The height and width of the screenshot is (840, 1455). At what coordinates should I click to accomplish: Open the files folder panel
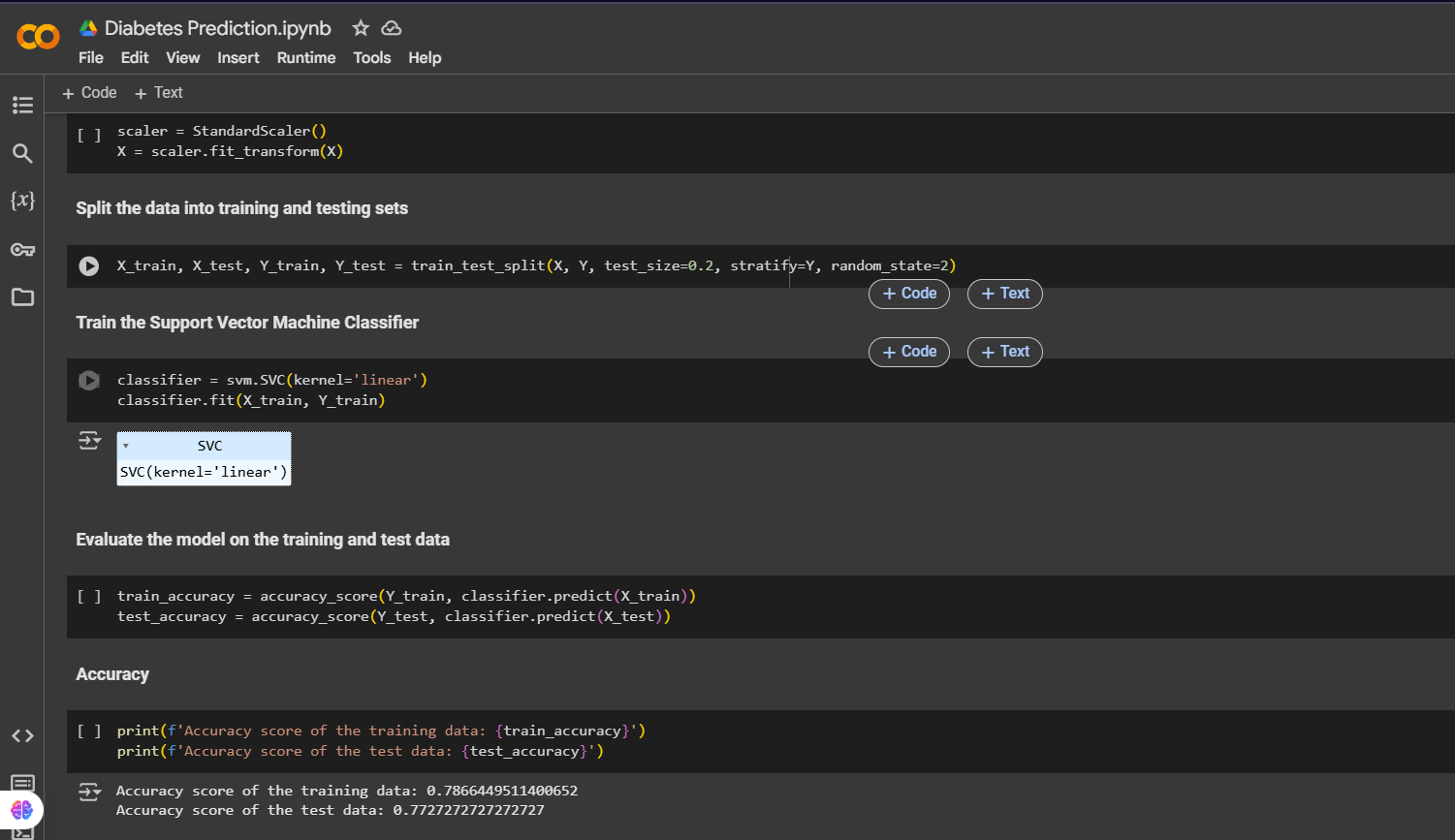click(x=22, y=297)
